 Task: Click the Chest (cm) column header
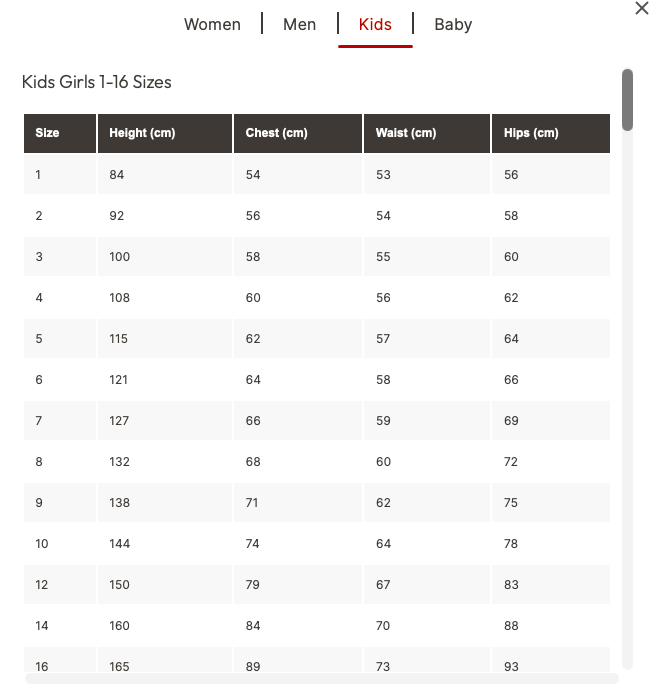[x=298, y=133]
